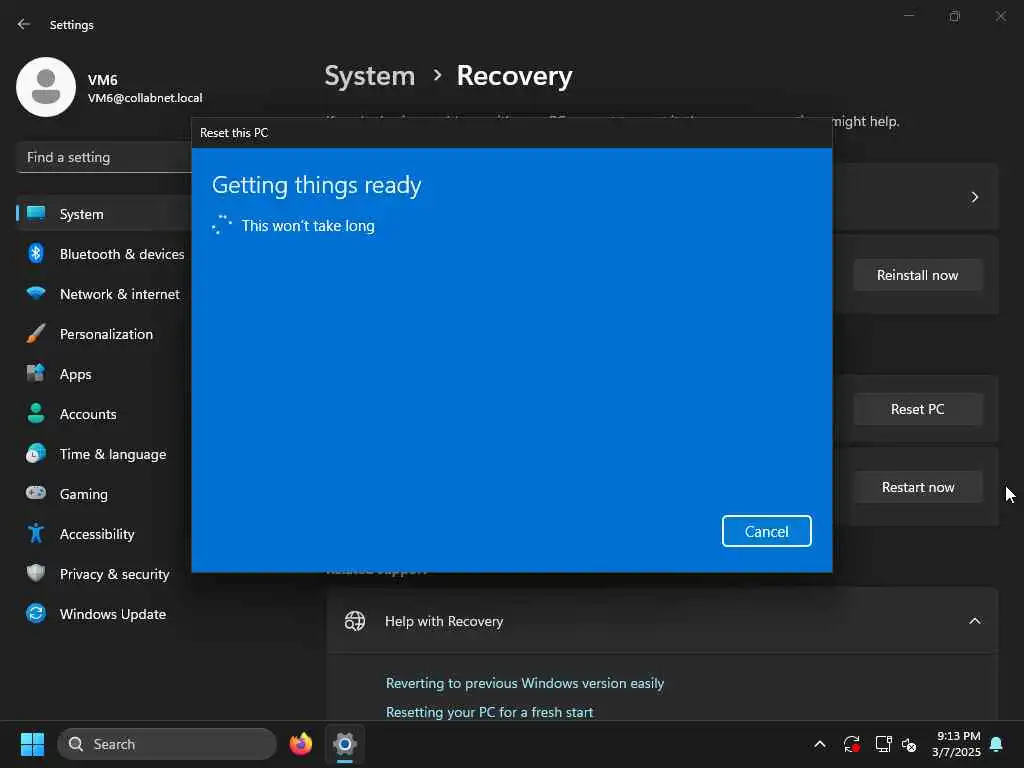Open Resetting your PC for a fresh start link
The image size is (1024, 768).
click(x=489, y=712)
